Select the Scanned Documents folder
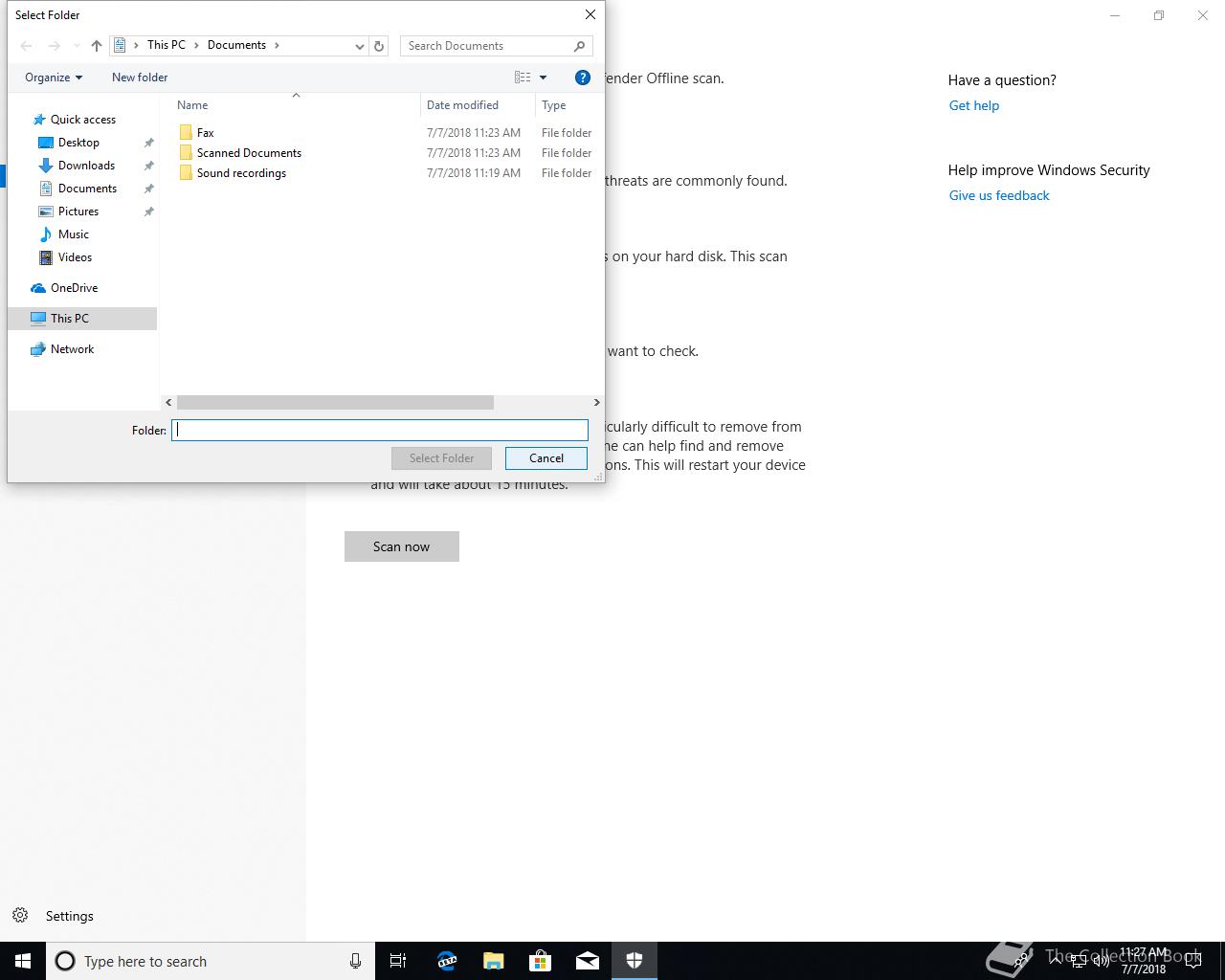 [240, 153]
